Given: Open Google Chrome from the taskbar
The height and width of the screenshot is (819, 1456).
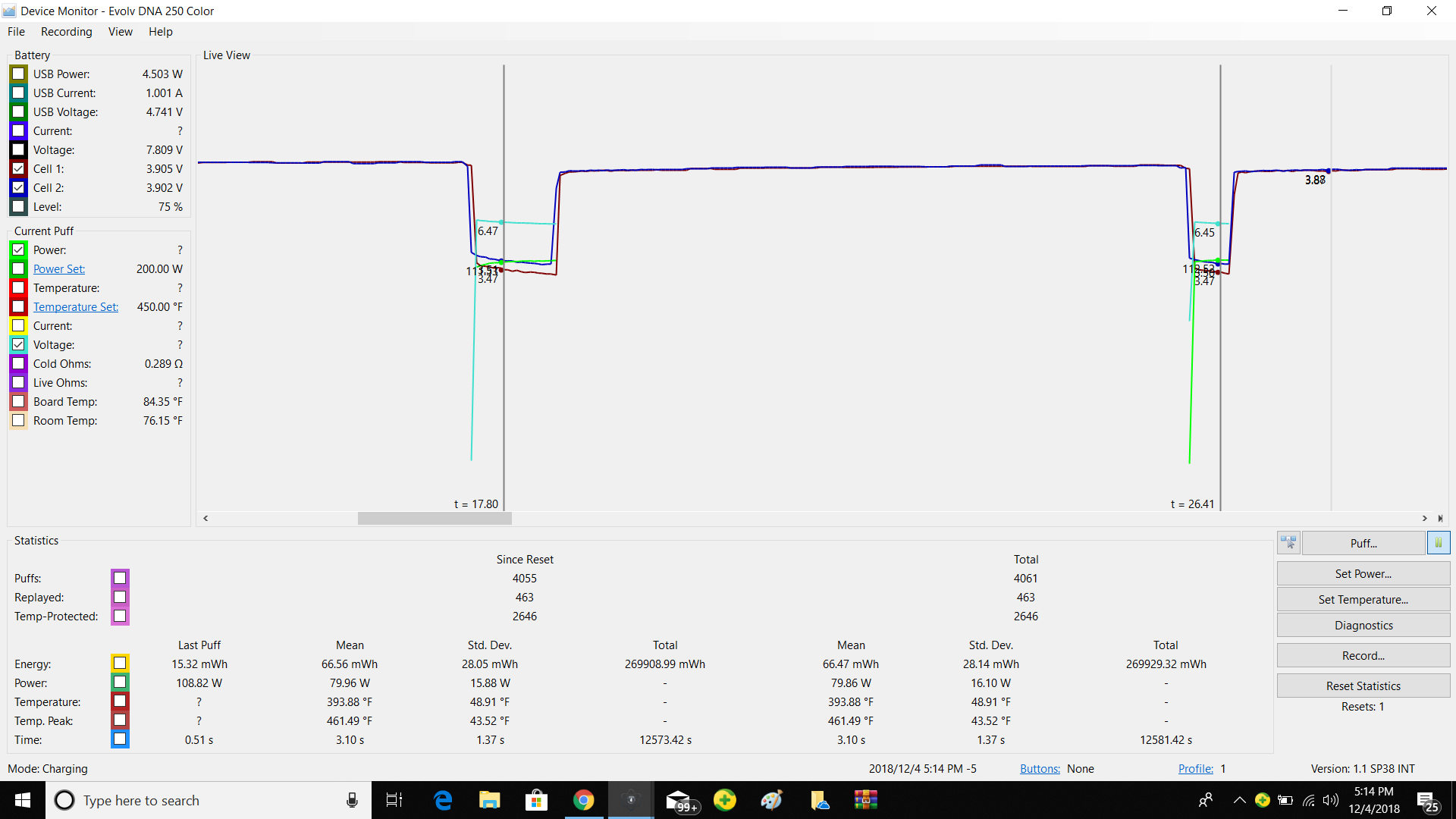Looking at the screenshot, I should (x=583, y=800).
